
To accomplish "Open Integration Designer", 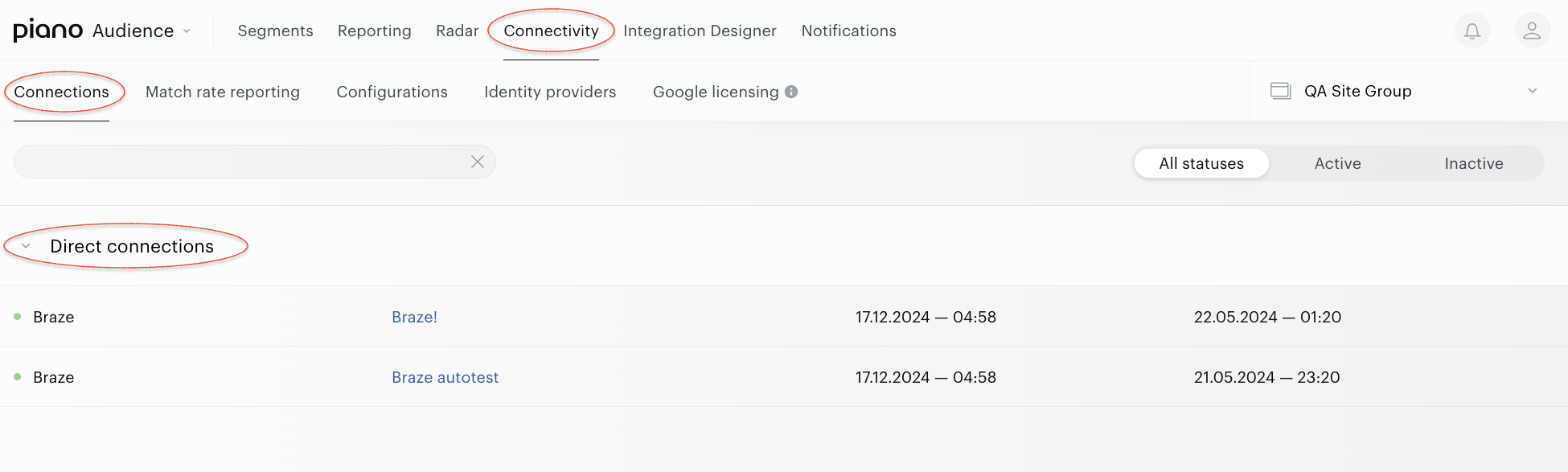I will (x=700, y=31).
